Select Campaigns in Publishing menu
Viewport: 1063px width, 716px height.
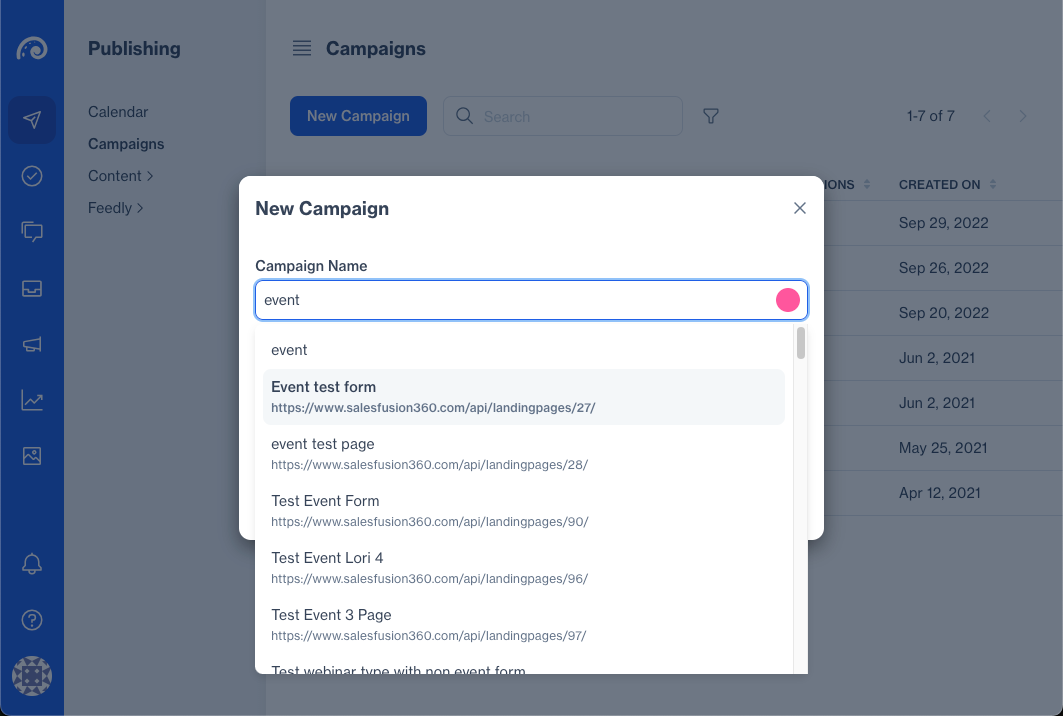[x=126, y=144]
